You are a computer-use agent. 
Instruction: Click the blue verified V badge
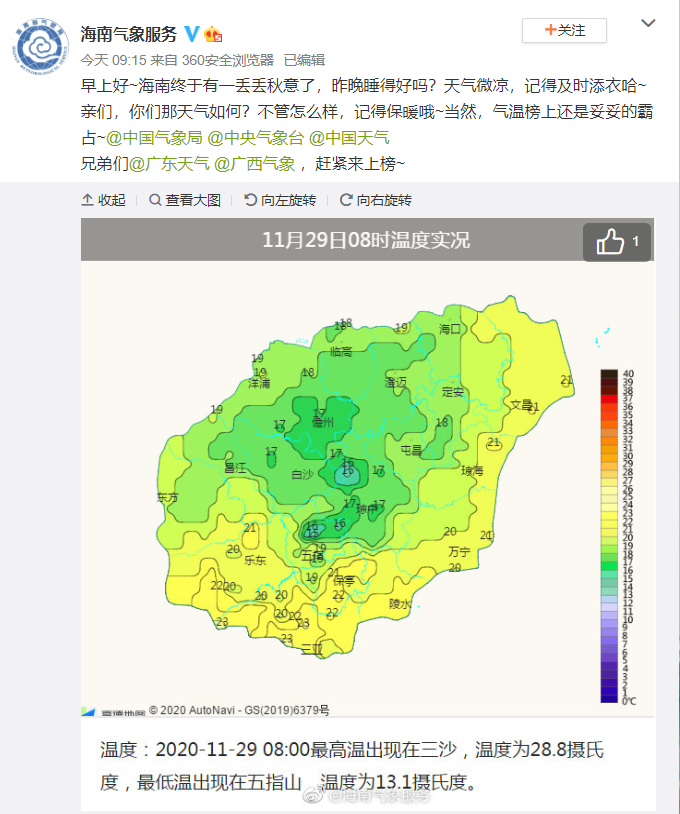tap(192, 33)
